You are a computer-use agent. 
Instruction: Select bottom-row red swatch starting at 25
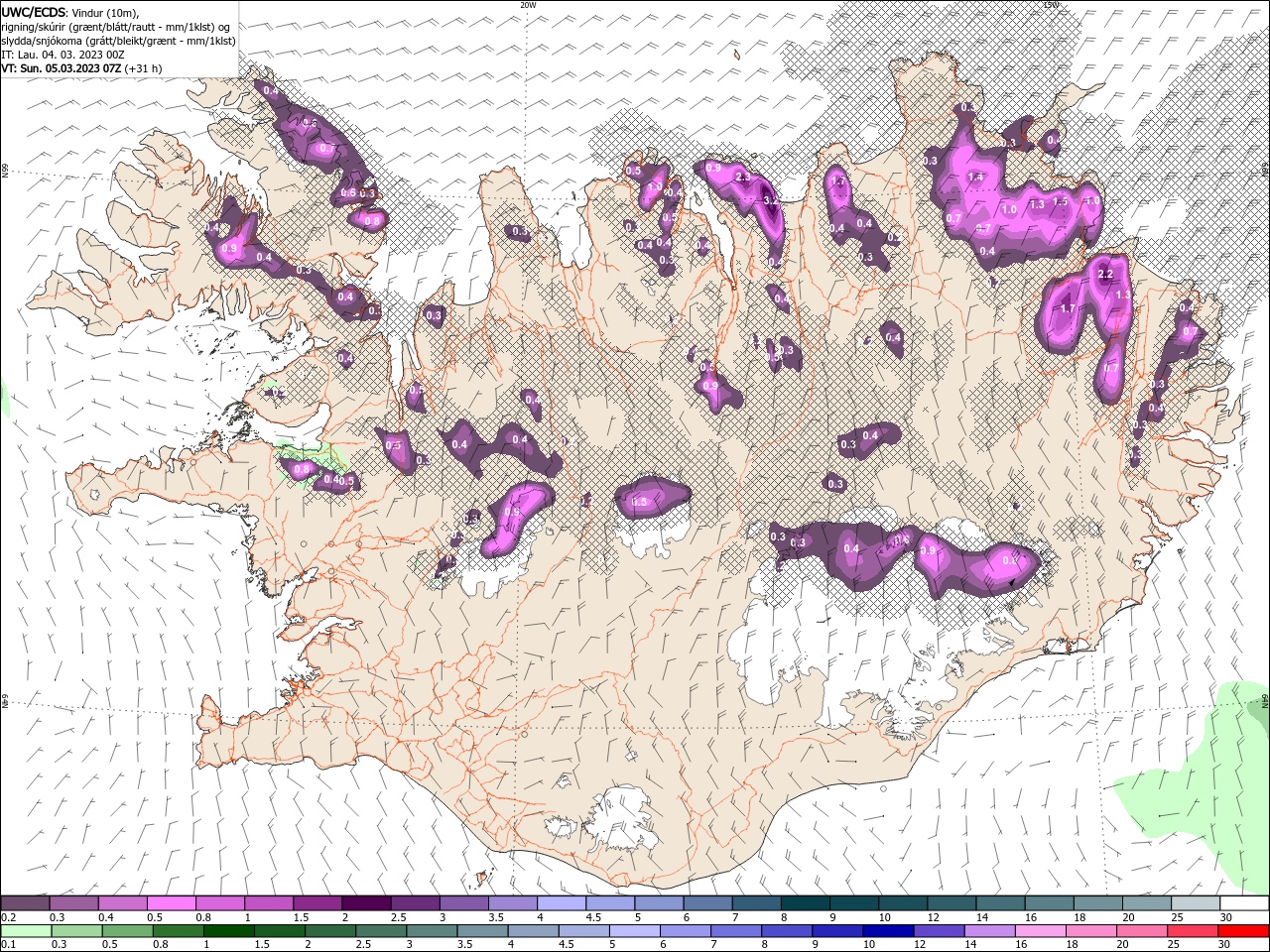click(1192, 931)
